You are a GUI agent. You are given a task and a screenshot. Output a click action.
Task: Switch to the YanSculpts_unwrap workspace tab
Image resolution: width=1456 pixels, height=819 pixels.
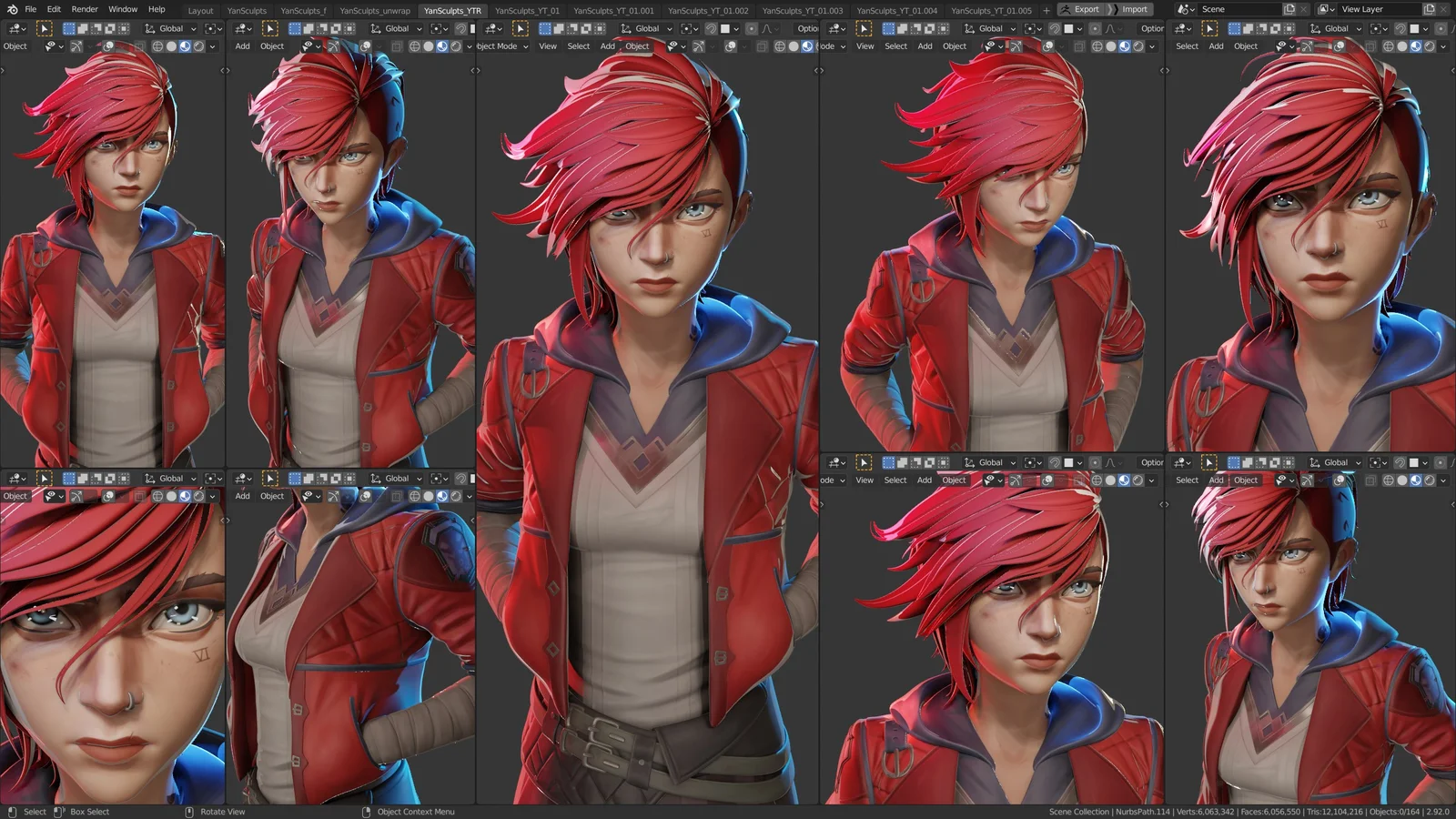(x=374, y=10)
